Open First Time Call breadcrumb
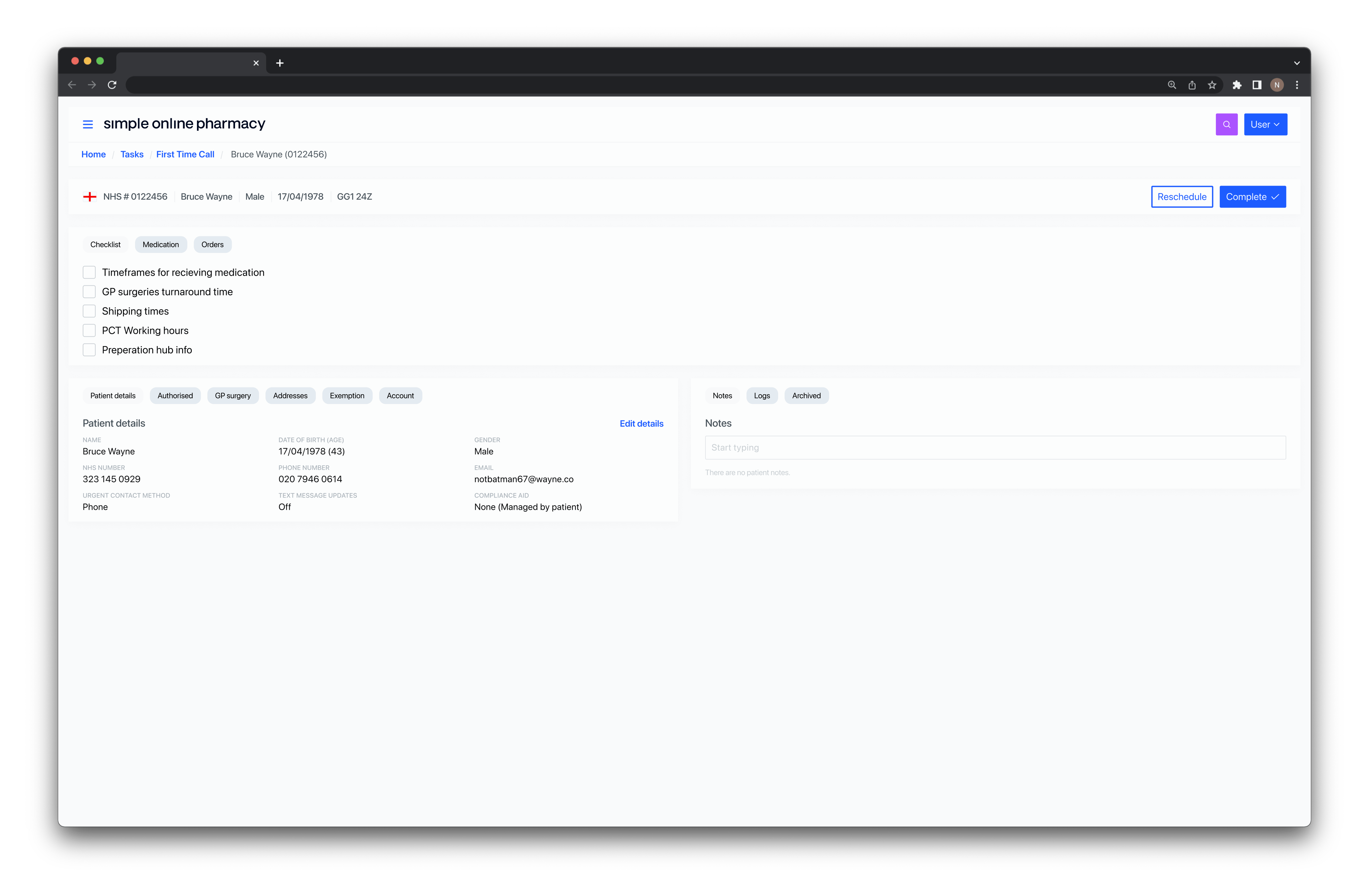1369x896 pixels. click(185, 154)
